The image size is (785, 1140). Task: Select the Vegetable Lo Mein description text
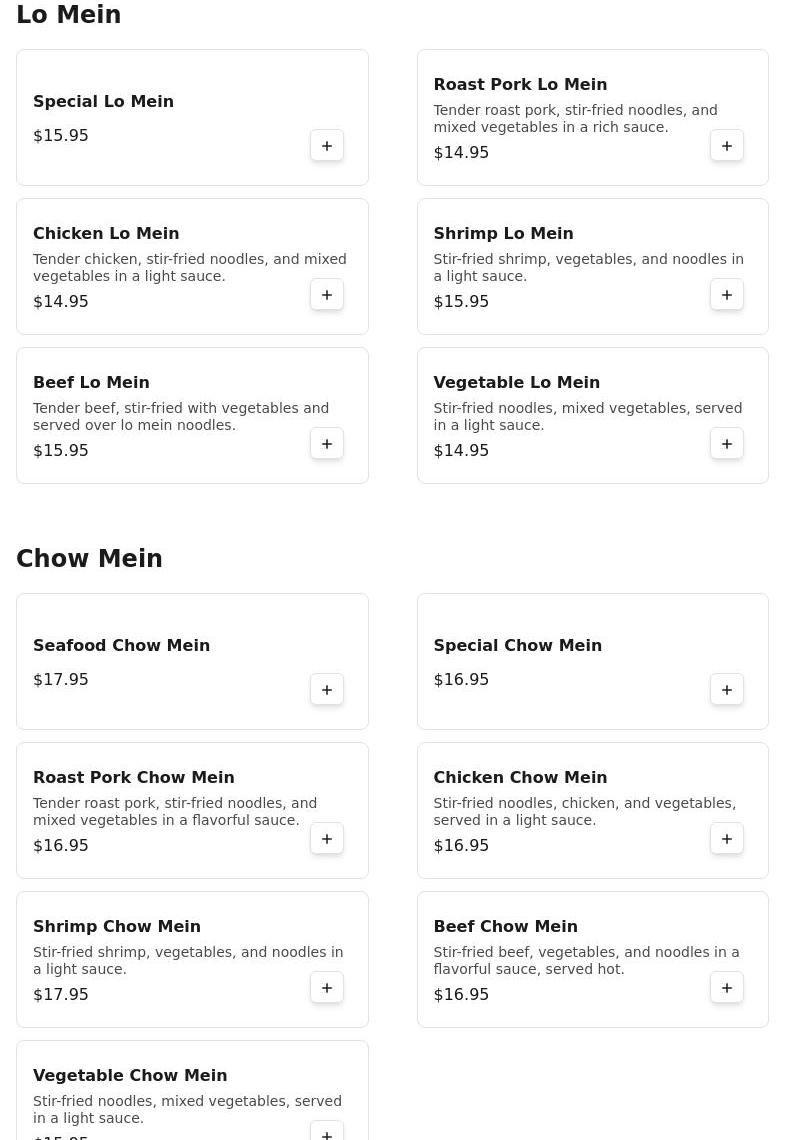pyautogui.click(x=587, y=417)
